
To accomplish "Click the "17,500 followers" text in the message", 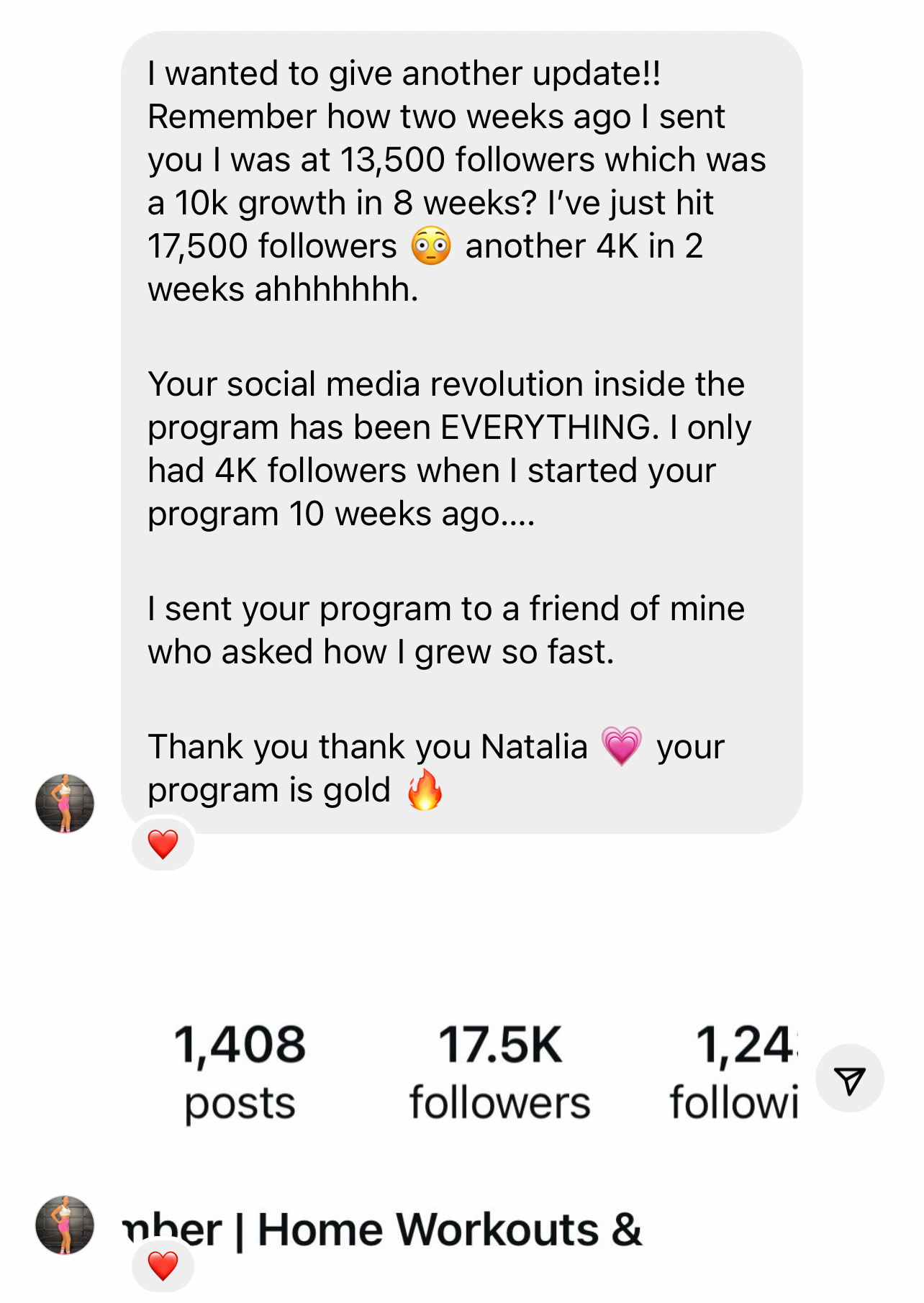I will tap(272, 246).
